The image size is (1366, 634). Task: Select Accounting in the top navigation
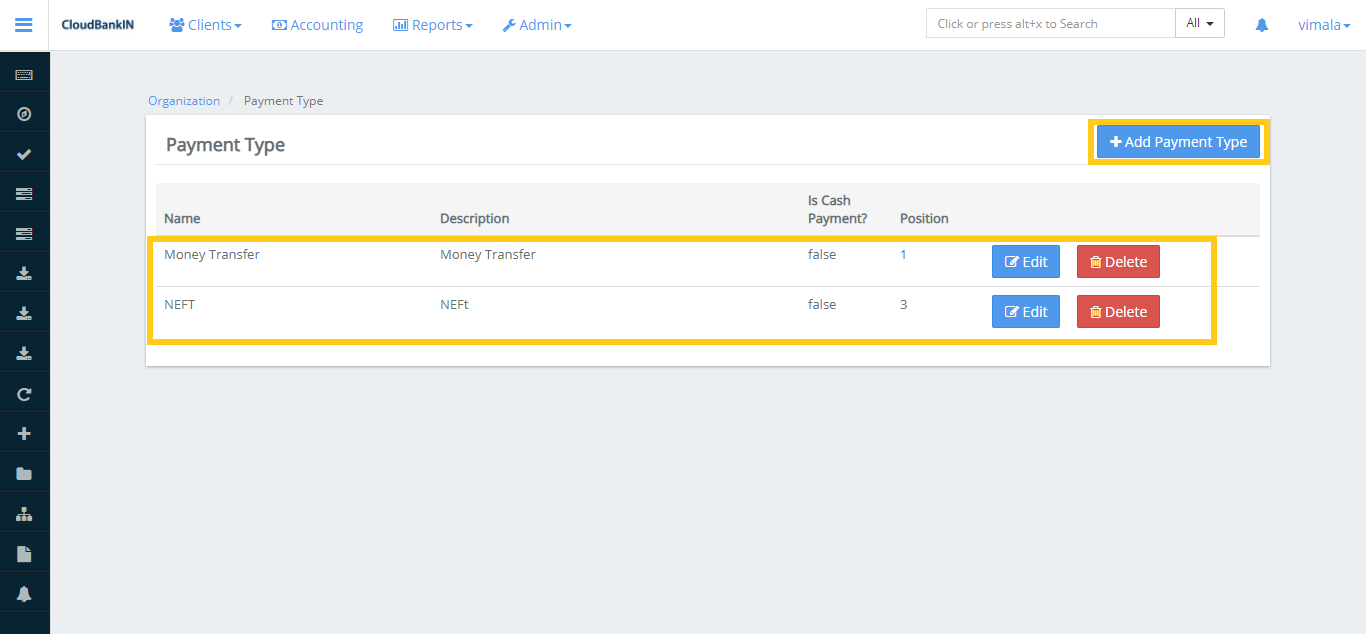pos(317,24)
